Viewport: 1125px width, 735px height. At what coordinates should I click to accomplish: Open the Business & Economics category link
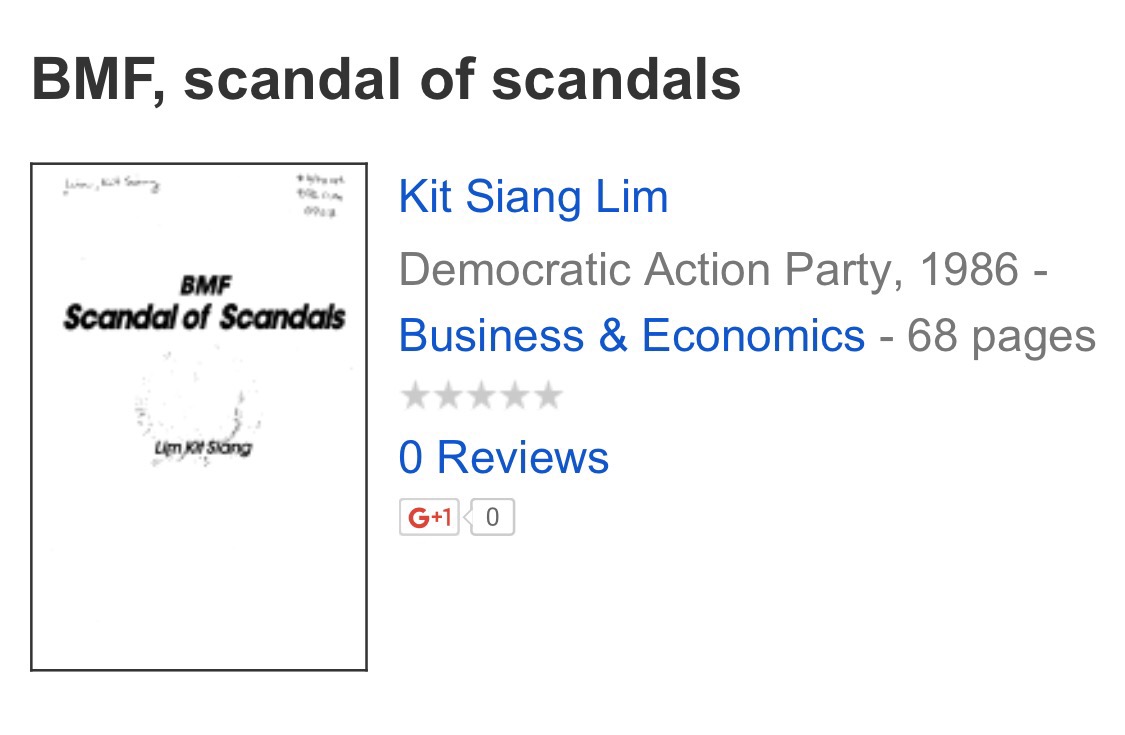coord(631,336)
